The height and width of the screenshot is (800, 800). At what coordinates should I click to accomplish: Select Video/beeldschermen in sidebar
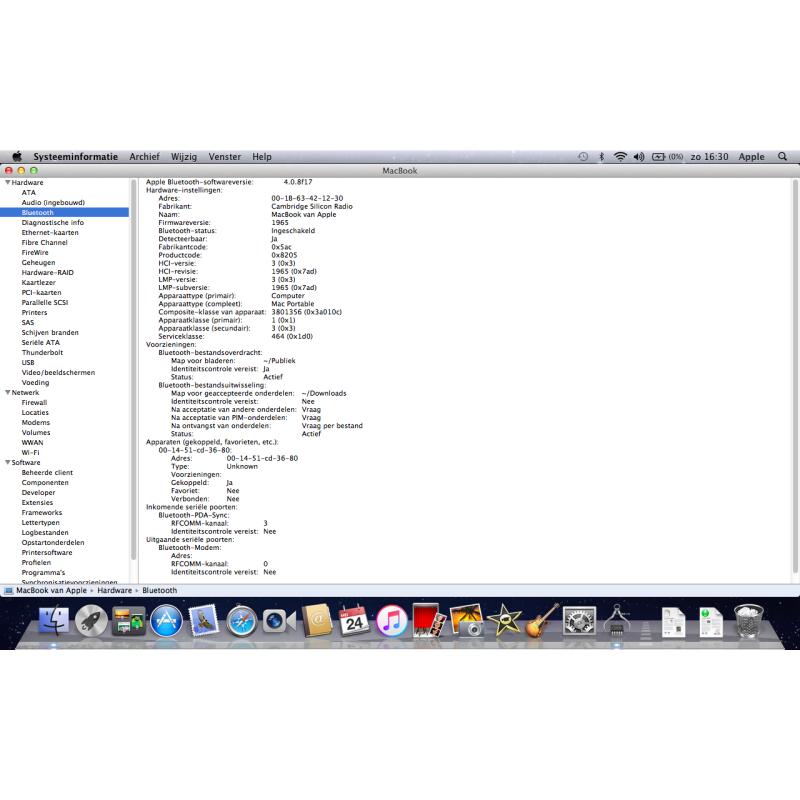coord(58,372)
